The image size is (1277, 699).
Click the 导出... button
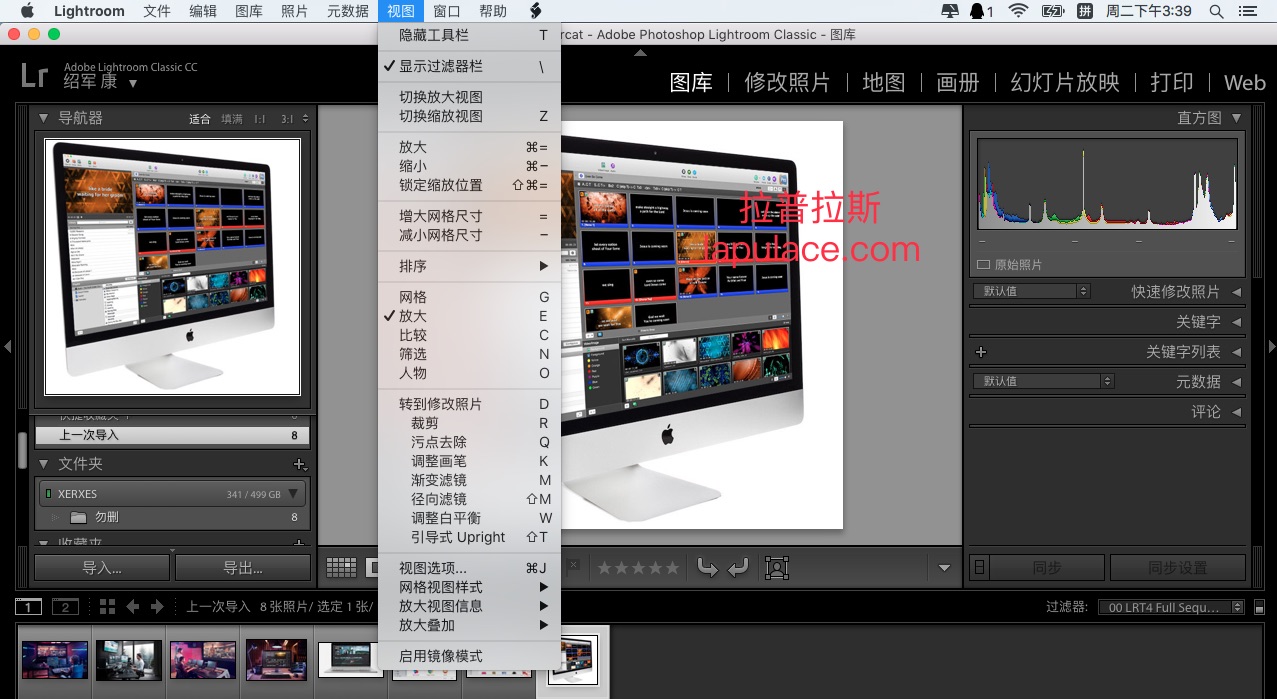[243, 568]
